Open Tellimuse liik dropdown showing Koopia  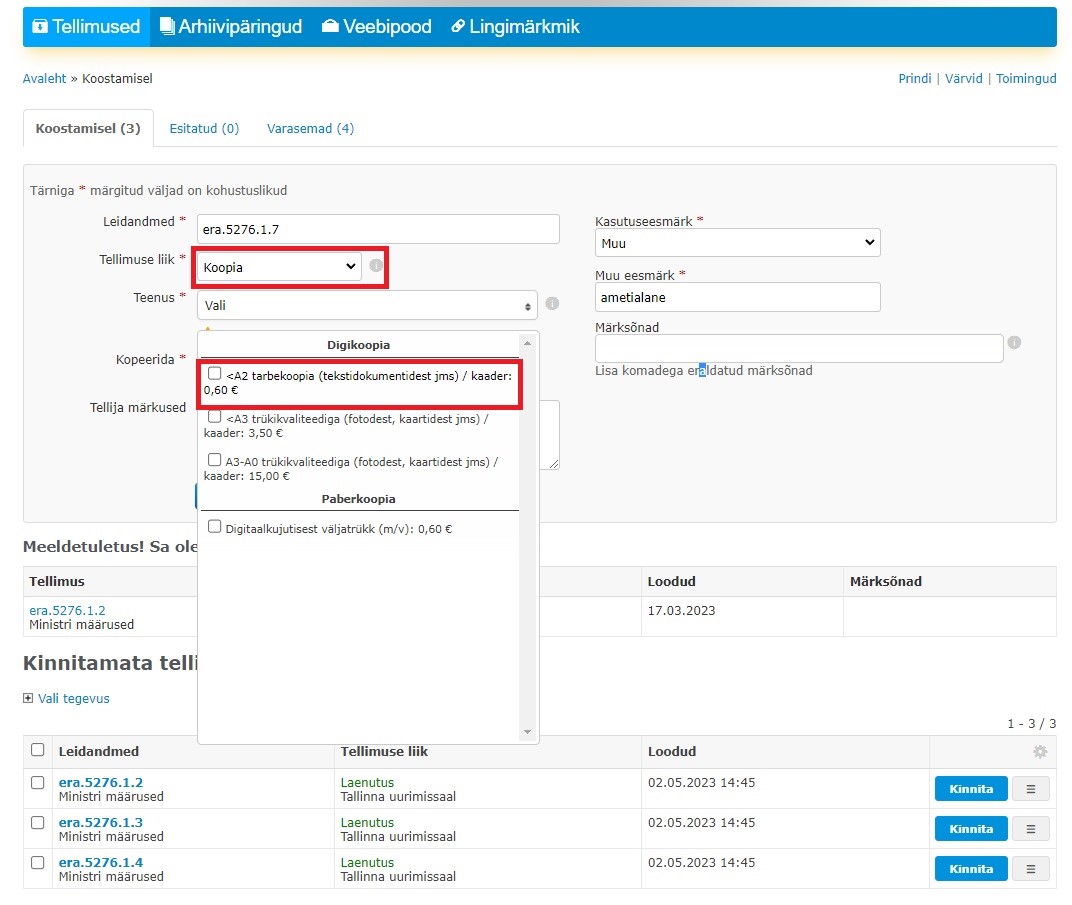pos(279,267)
